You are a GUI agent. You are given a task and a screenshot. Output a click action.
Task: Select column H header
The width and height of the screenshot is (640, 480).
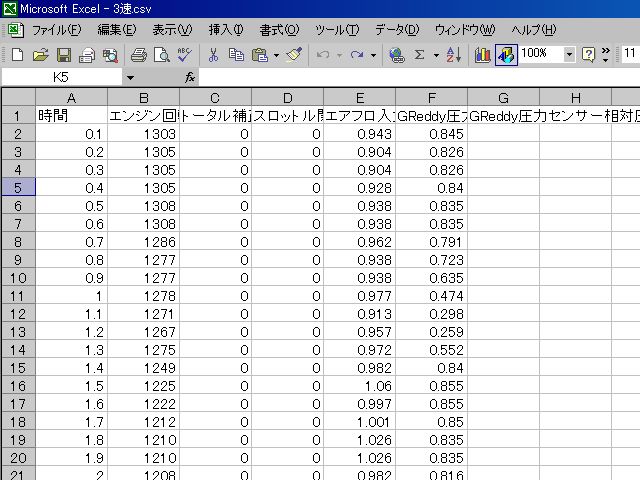[x=576, y=98]
